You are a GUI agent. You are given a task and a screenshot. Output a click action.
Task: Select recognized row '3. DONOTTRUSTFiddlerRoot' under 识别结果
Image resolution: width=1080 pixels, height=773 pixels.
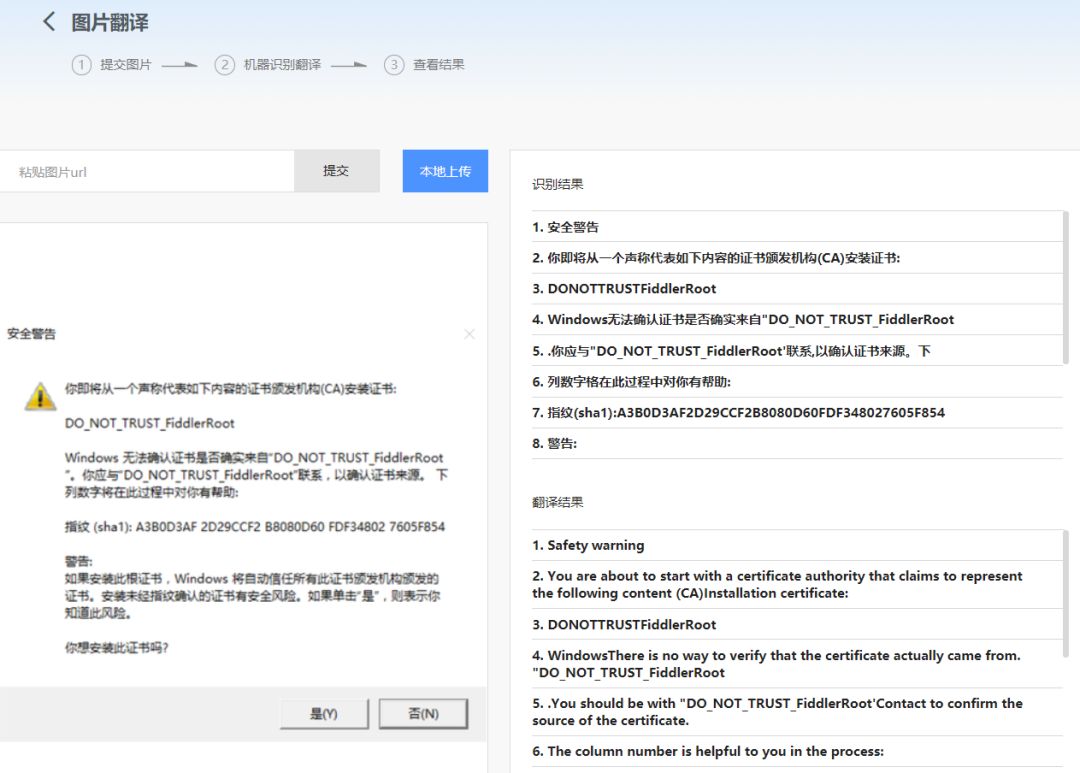point(797,289)
